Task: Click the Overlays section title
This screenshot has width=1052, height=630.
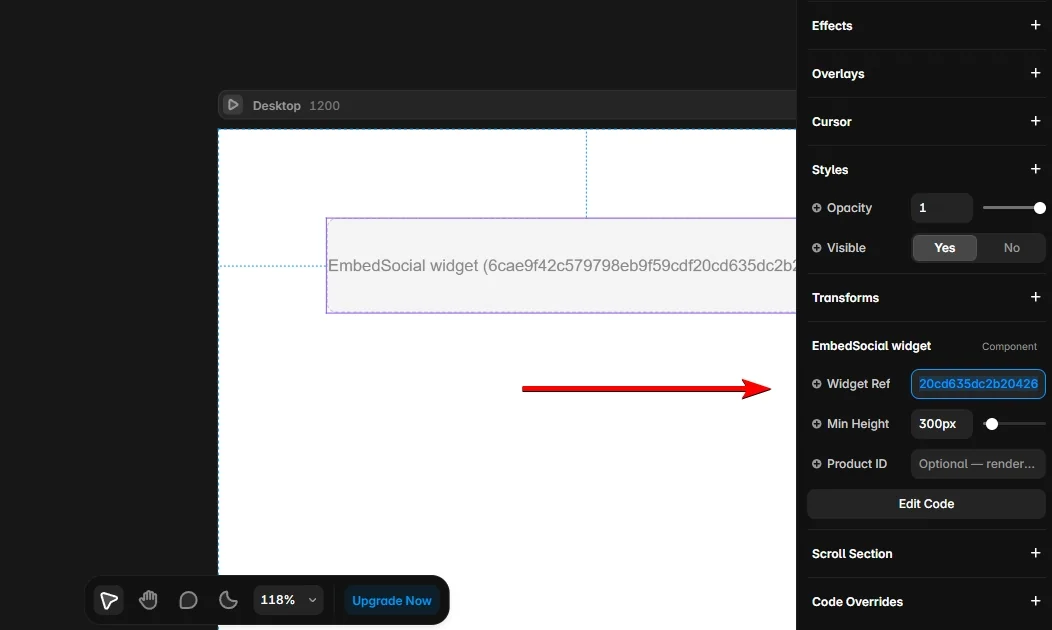Action: coord(838,74)
